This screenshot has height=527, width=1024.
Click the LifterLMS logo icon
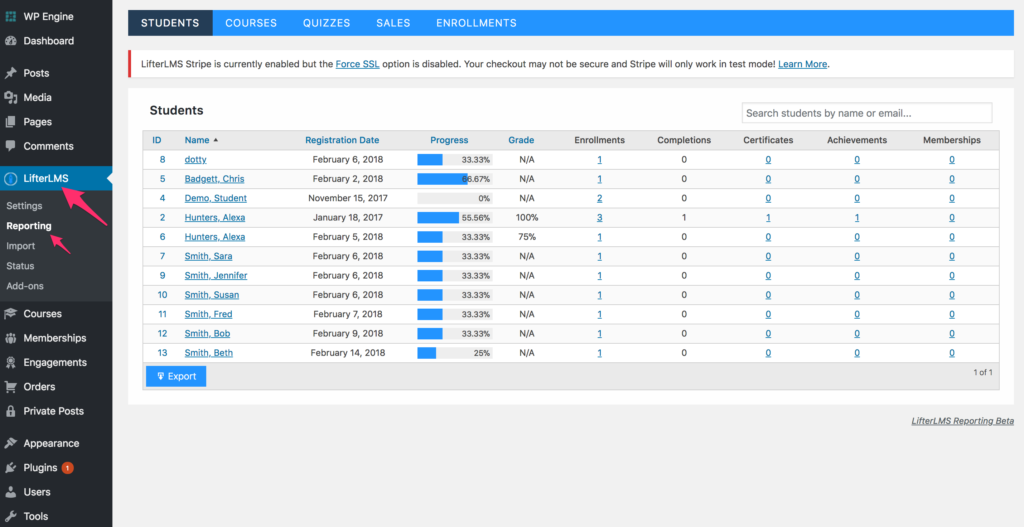10,178
